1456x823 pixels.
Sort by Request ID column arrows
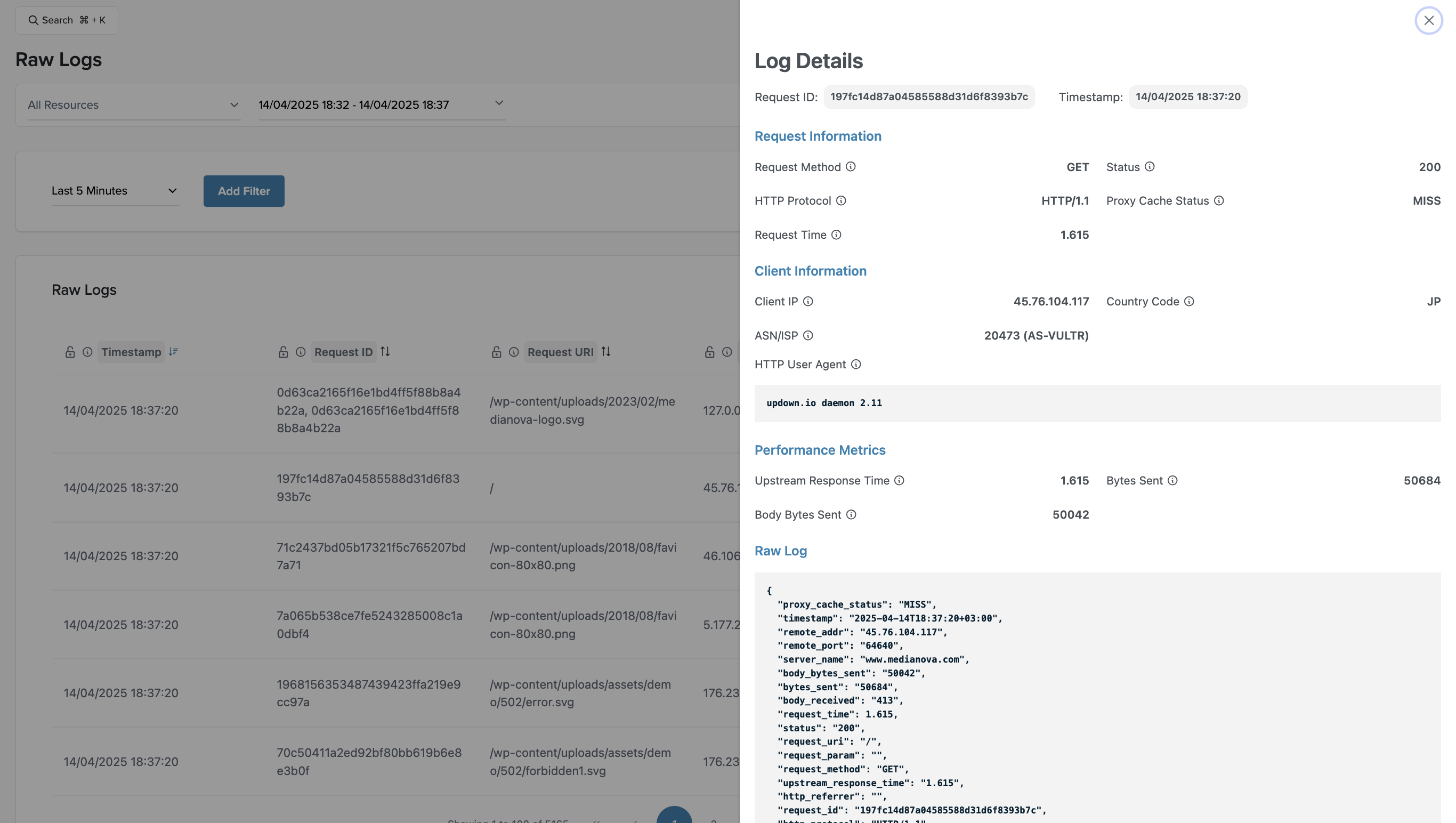pyautogui.click(x=385, y=352)
